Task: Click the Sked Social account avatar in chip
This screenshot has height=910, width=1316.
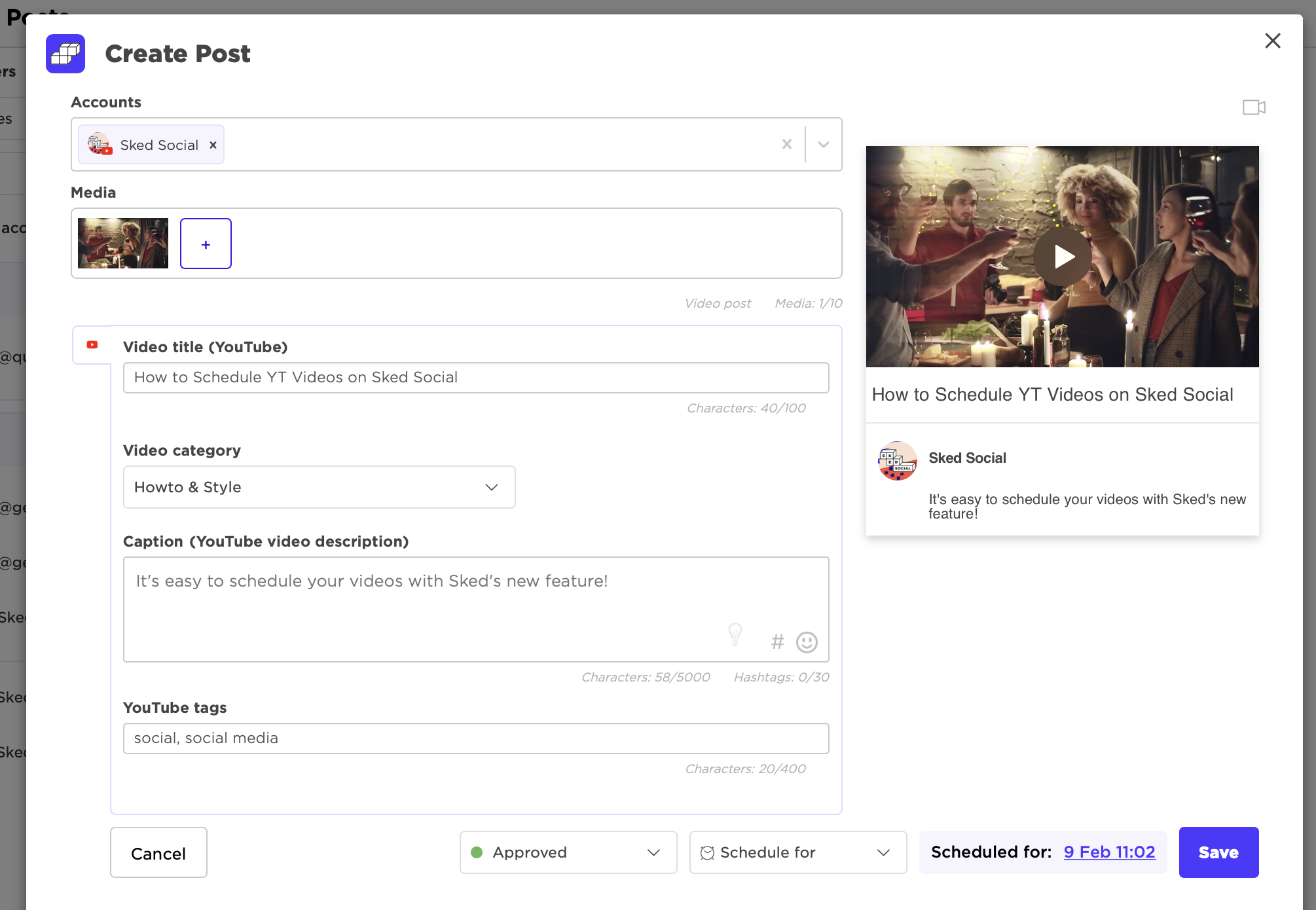Action: pos(99,144)
